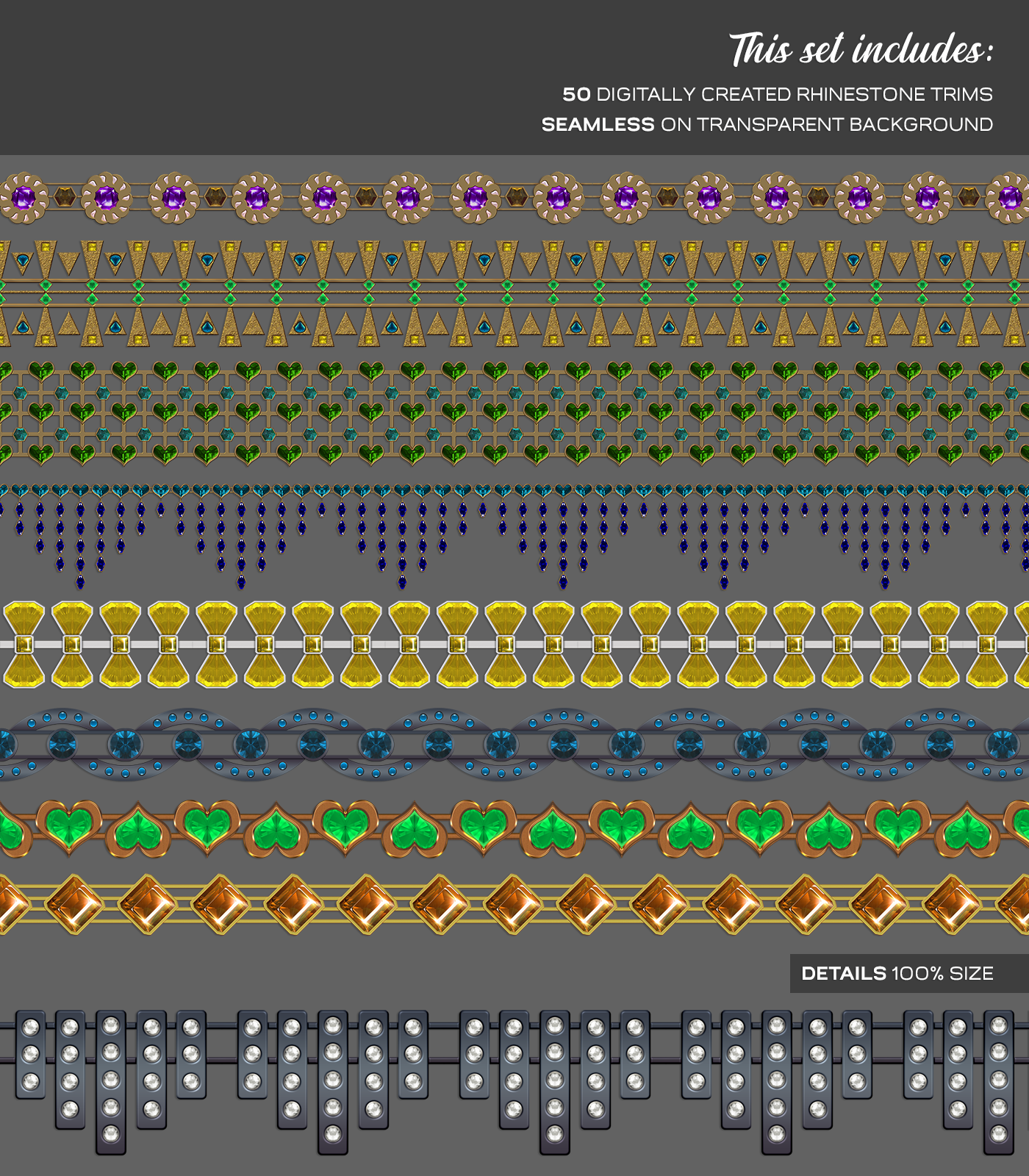Screen dimensions: 1029x1176
Task: Select the green heart and spade trim
Action: (x=514, y=829)
